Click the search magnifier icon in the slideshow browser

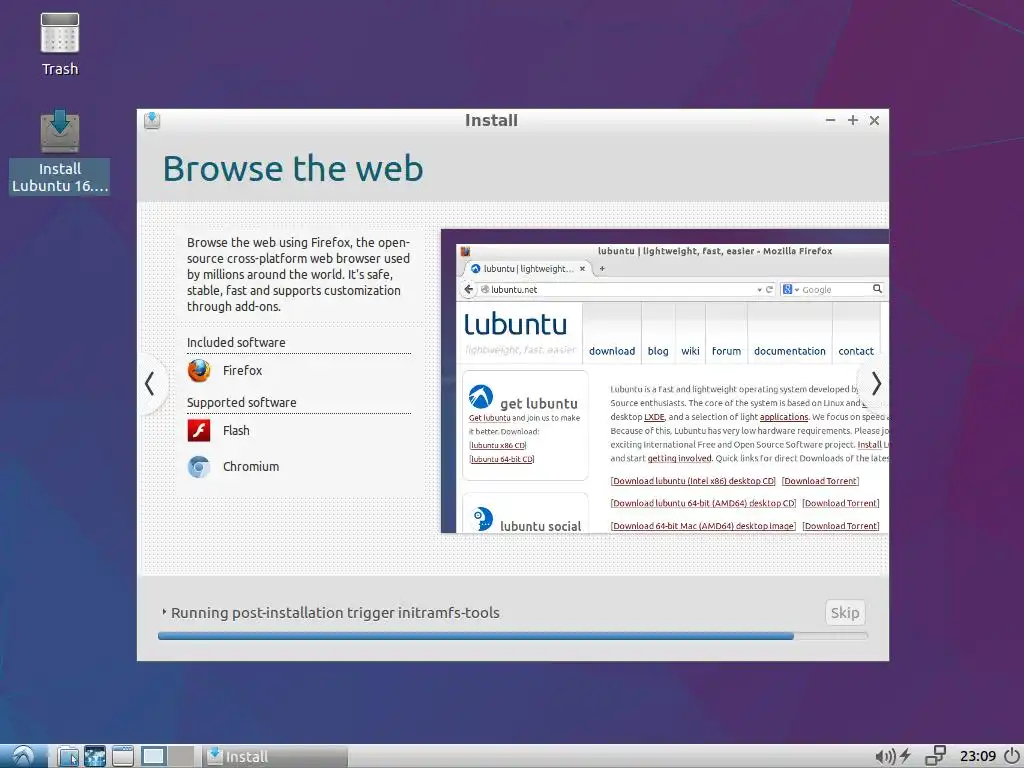tap(877, 289)
